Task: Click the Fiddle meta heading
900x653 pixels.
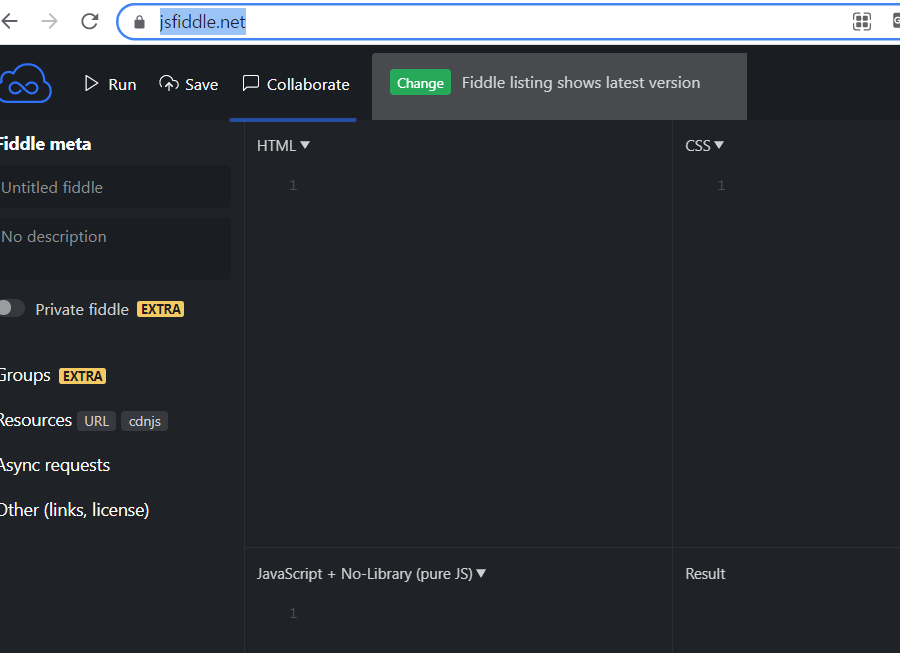Action: pyautogui.click(x=45, y=144)
